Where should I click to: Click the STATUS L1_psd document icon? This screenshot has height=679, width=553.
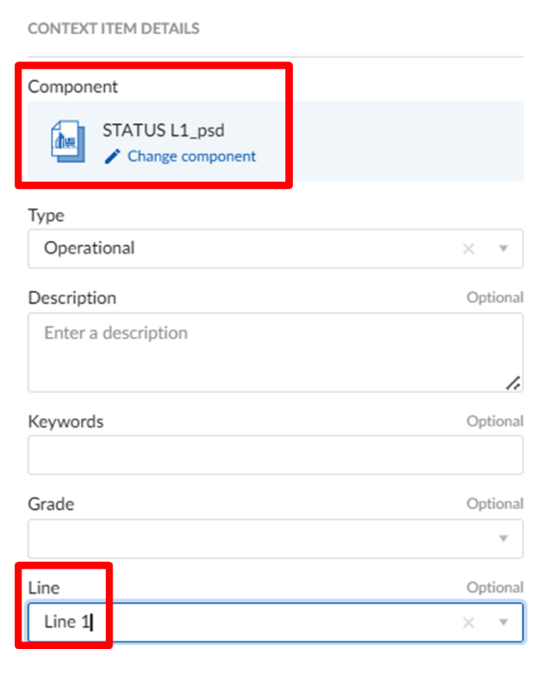[68, 142]
